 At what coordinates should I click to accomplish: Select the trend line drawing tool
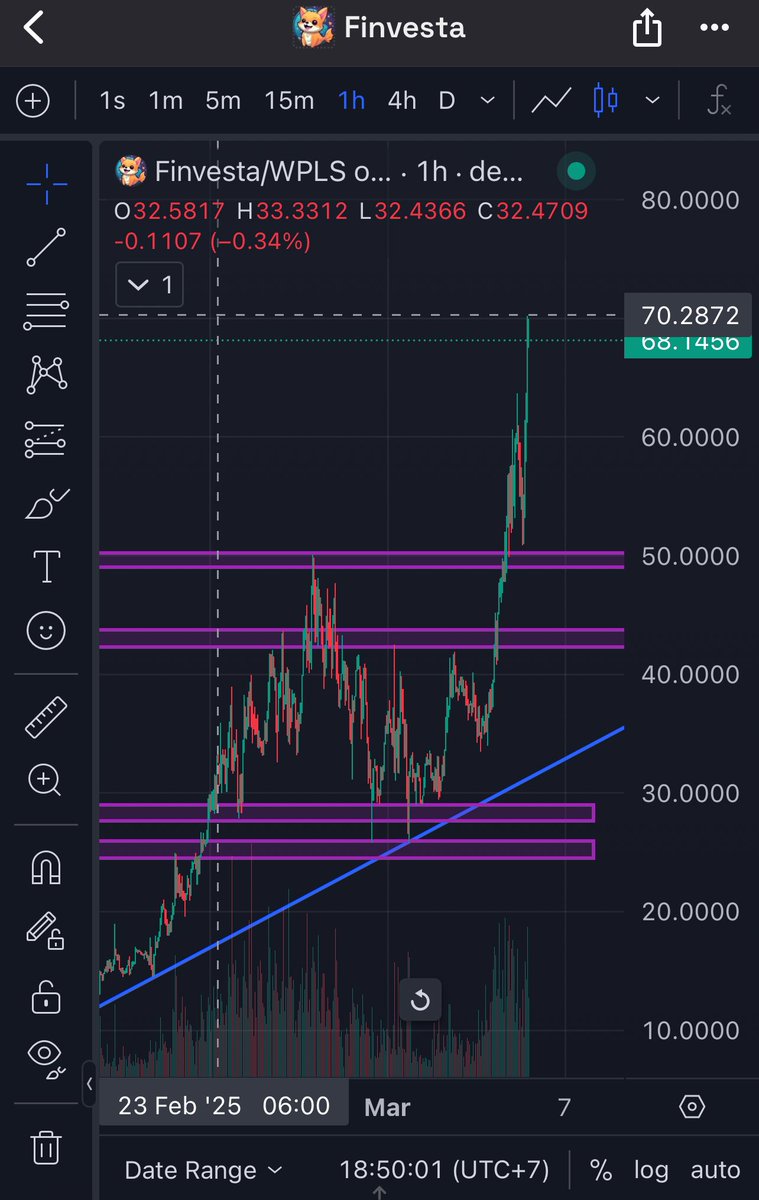pos(46,247)
